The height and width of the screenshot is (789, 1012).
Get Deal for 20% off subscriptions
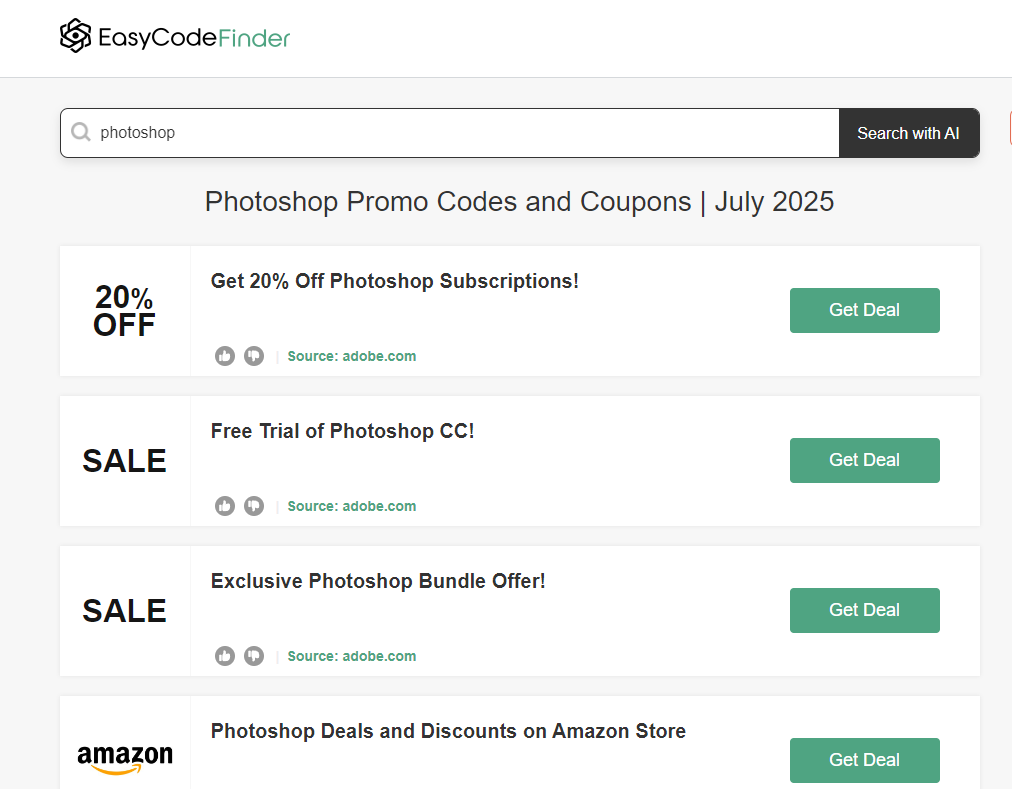864,311
